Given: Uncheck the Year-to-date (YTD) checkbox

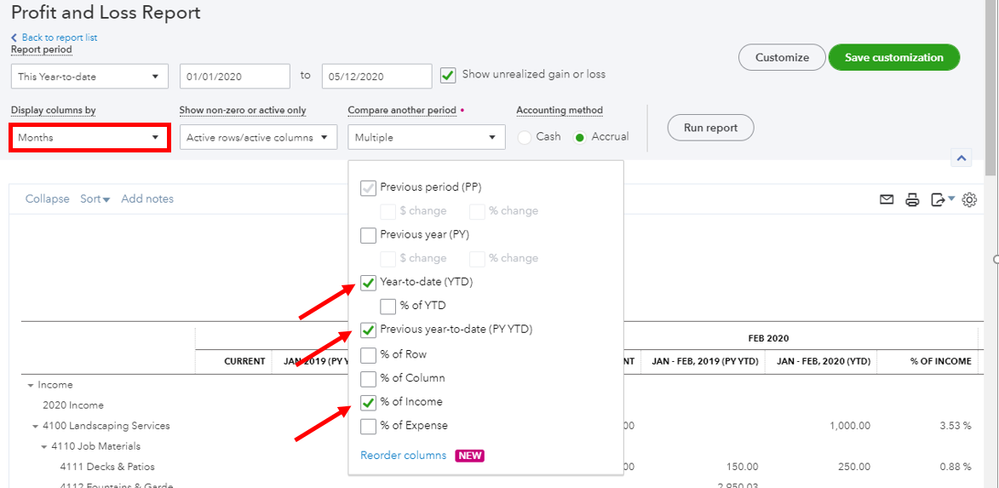Looking at the screenshot, I should [x=368, y=283].
